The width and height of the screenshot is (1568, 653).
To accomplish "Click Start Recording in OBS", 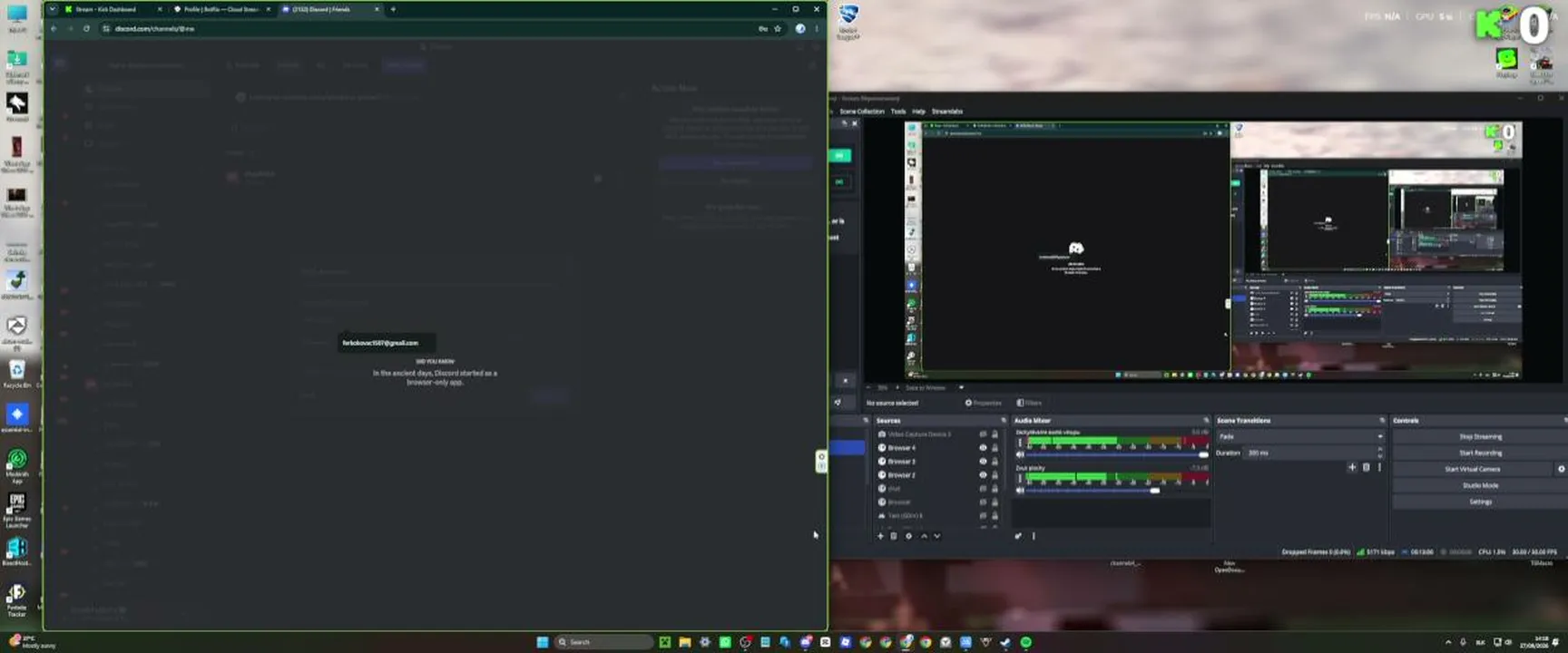I will point(1480,453).
